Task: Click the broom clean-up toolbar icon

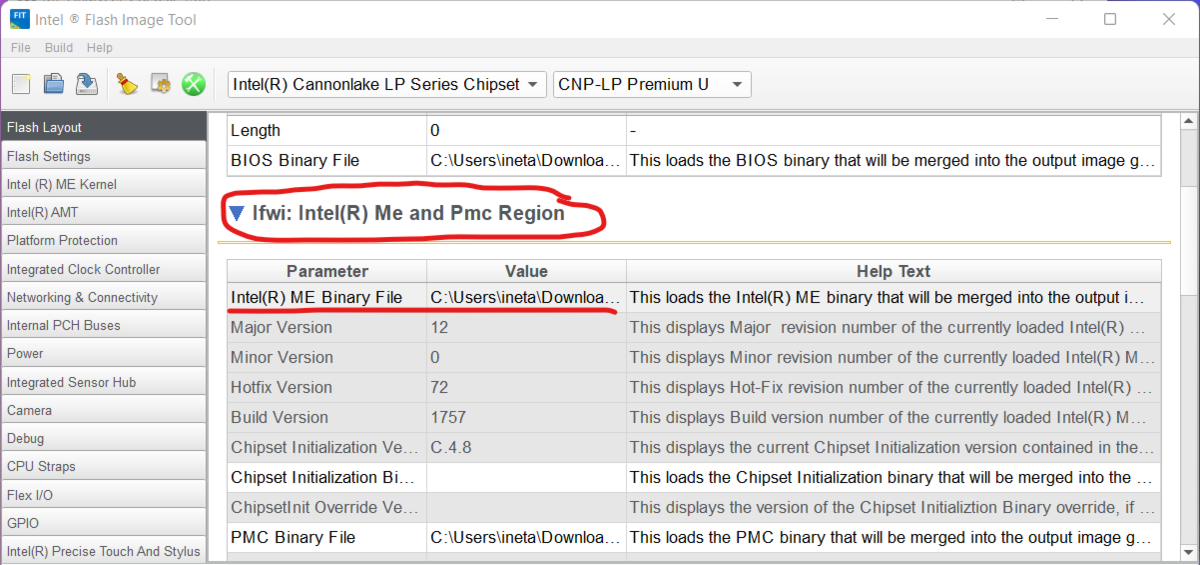Action: pyautogui.click(x=126, y=84)
